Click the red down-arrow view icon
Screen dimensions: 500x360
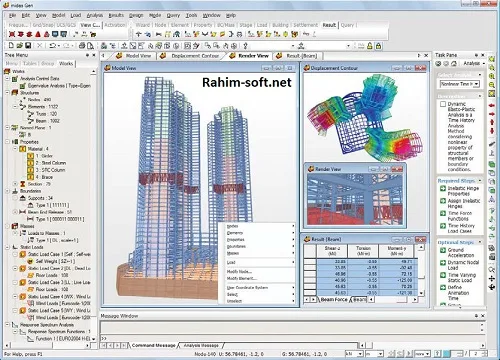tap(492, 131)
